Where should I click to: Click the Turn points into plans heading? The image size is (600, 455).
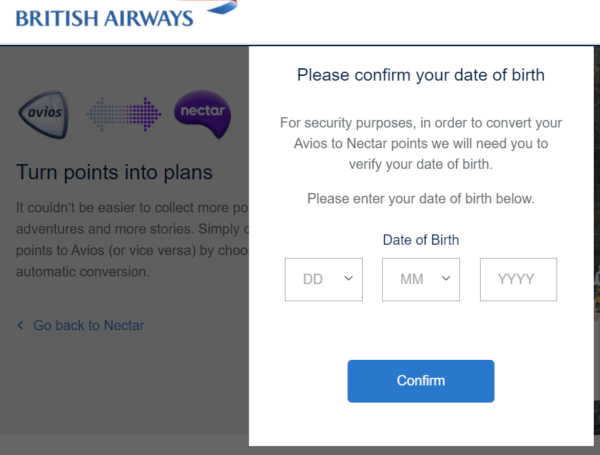tap(114, 172)
